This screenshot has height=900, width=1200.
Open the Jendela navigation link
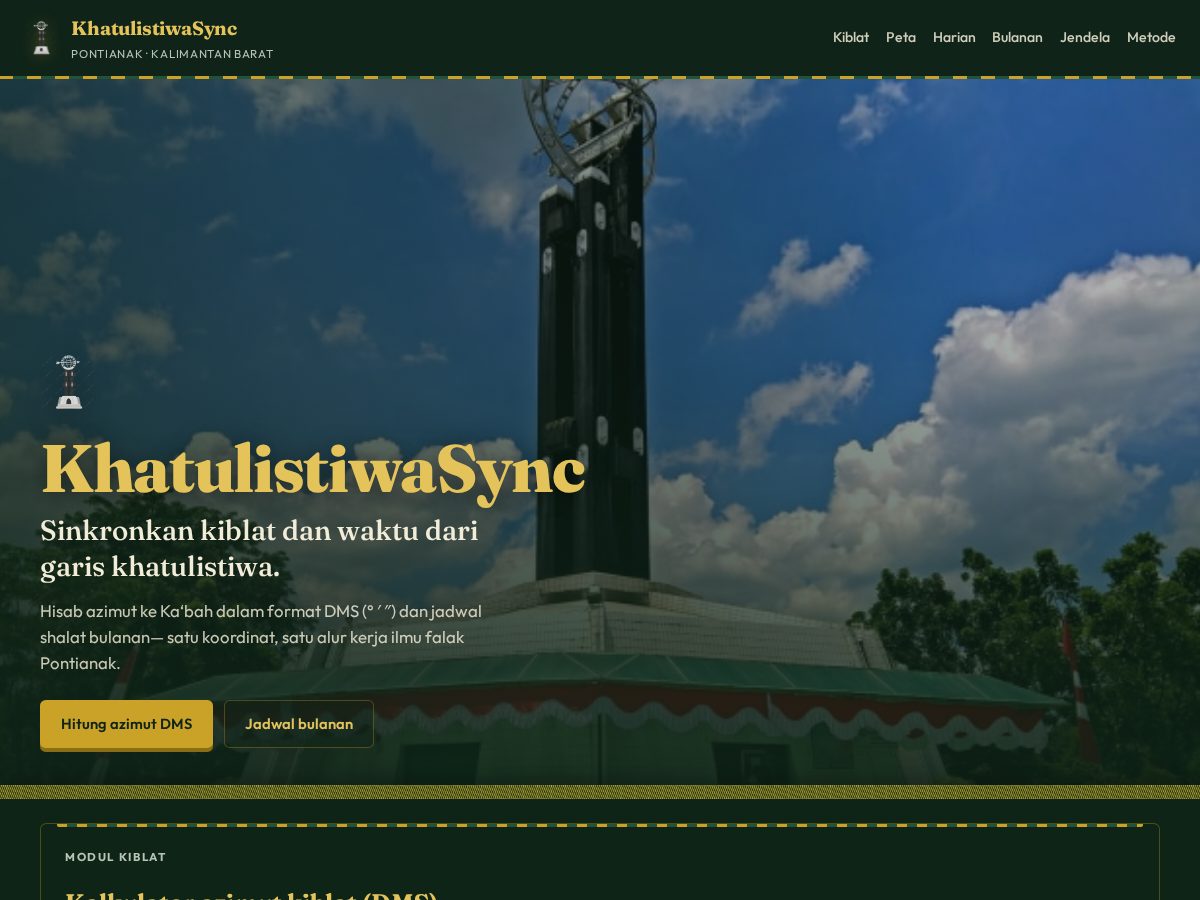point(1085,37)
